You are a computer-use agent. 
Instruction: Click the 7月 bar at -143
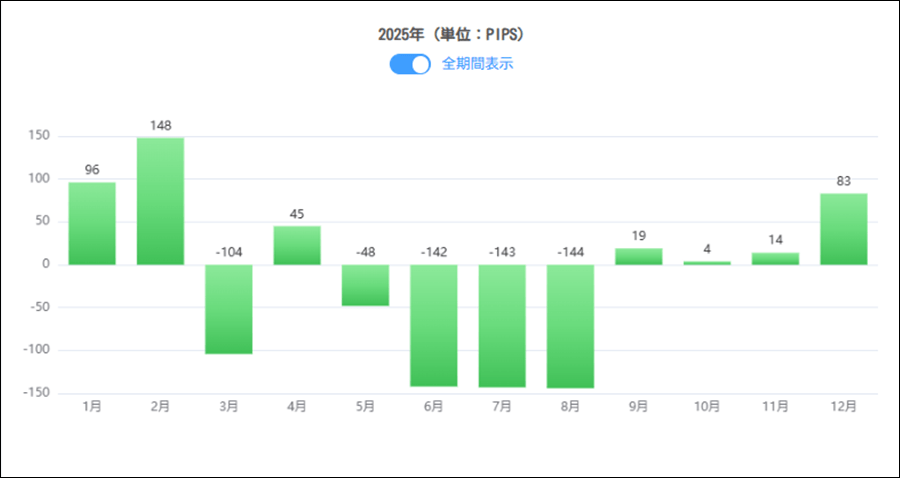pos(502,325)
